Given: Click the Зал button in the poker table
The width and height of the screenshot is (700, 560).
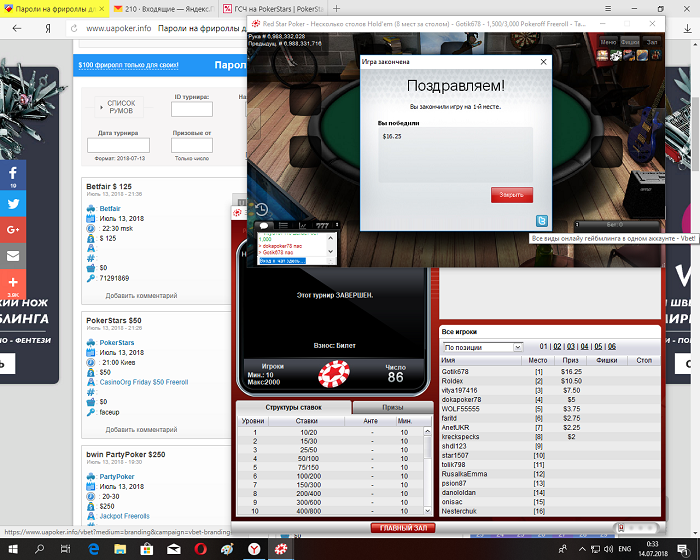Looking at the screenshot, I should pyautogui.click(x=652, y=42).
